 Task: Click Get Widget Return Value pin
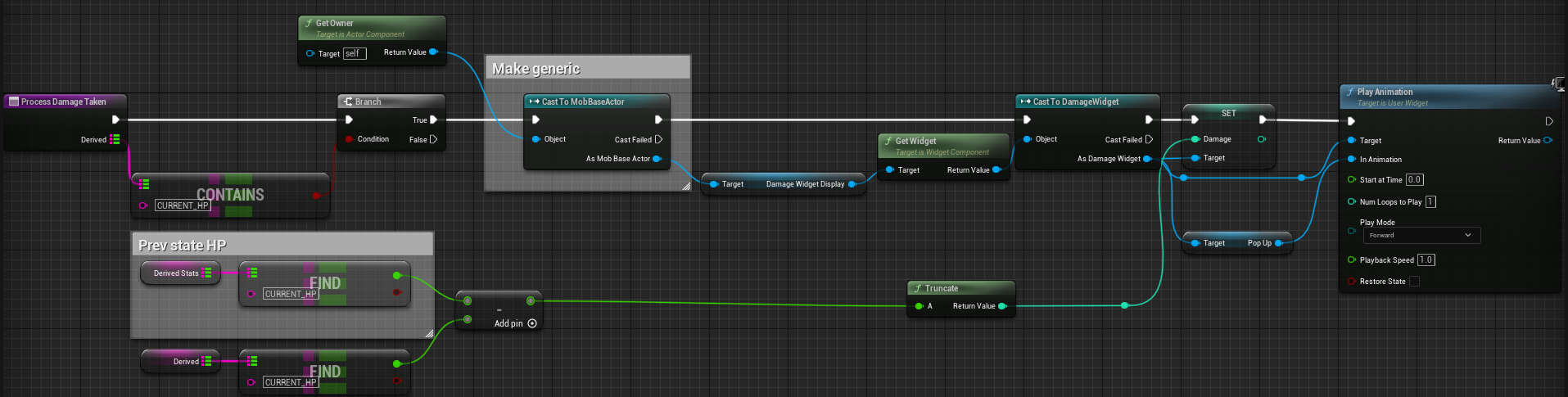996,170
